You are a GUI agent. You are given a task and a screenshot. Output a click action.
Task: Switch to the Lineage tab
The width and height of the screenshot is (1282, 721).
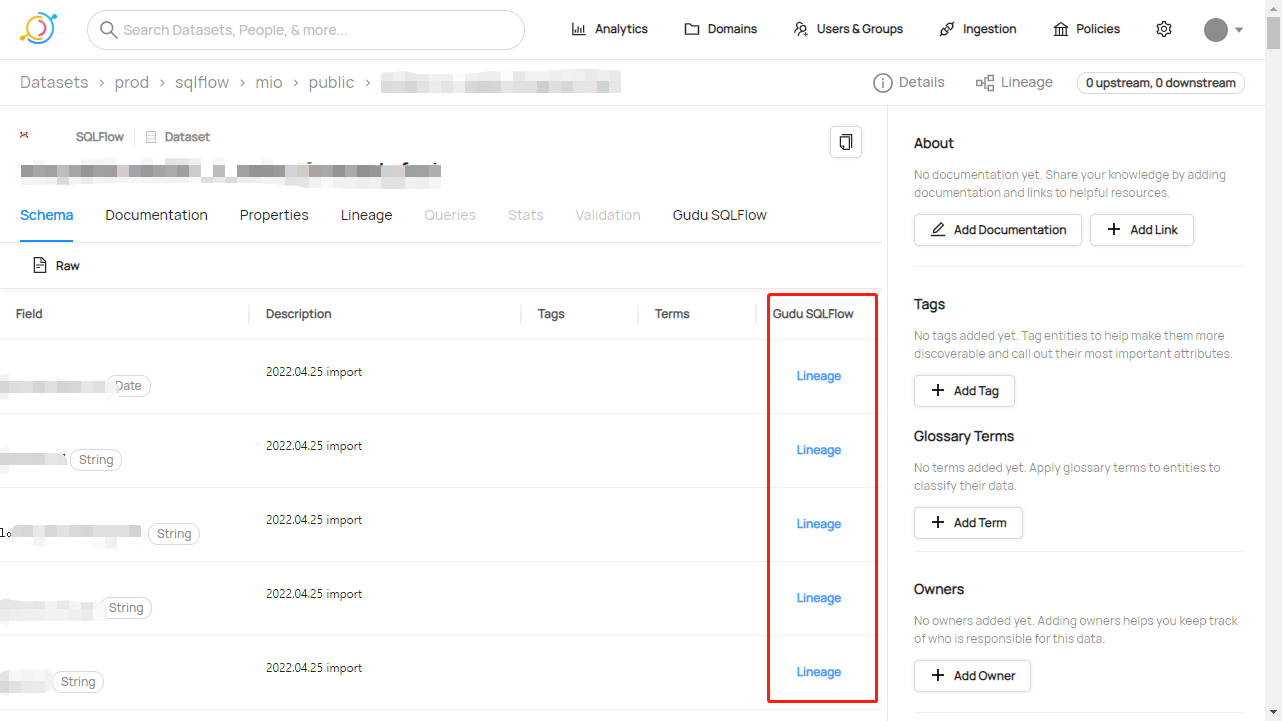(x=366, y=214)
